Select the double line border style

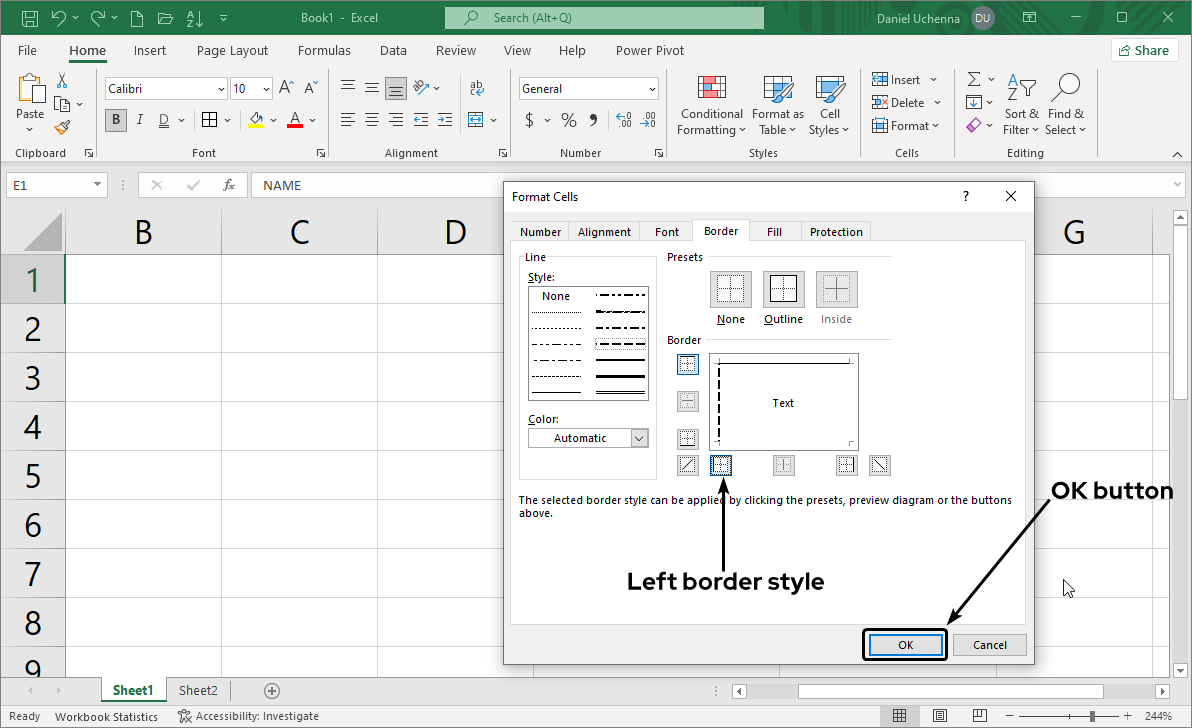620,391
